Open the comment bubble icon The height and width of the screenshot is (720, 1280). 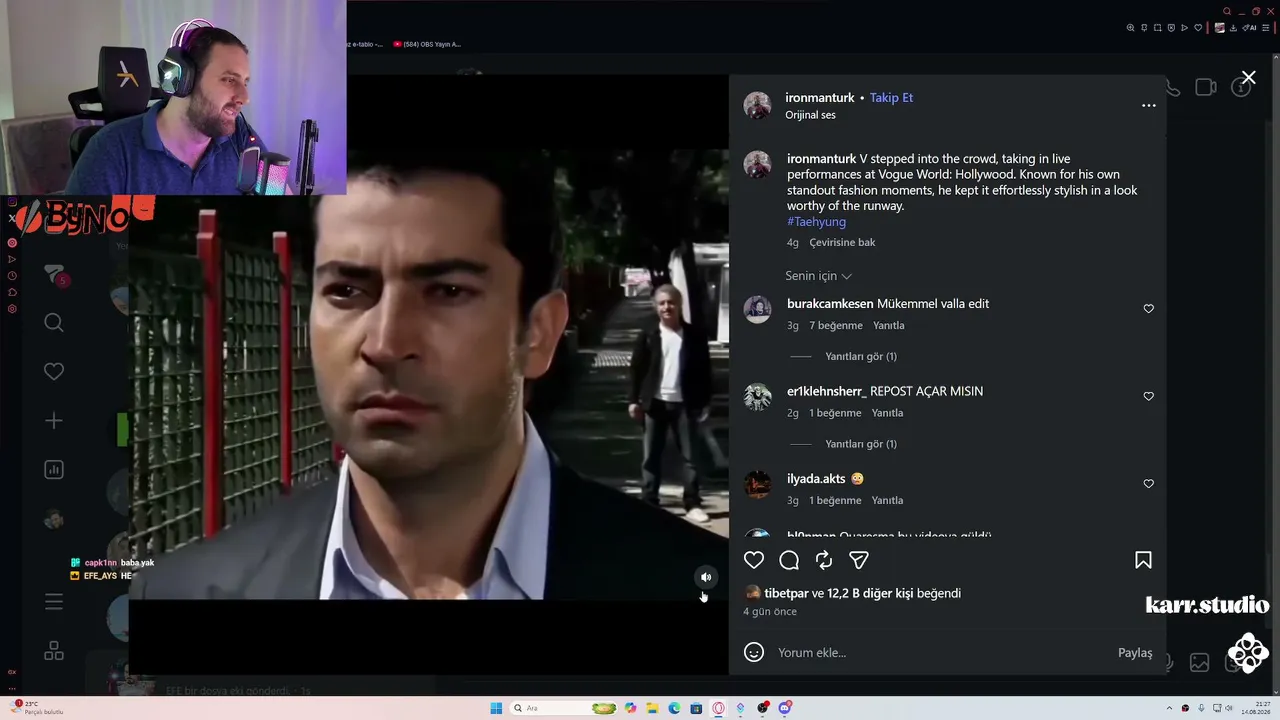(789, 560)
